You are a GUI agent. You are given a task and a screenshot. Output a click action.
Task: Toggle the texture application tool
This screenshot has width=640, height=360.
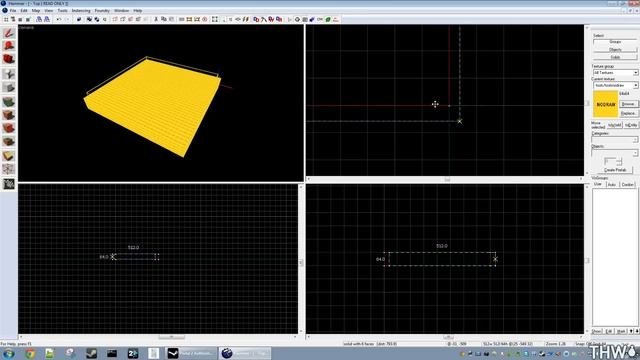(x=9, y=102)
